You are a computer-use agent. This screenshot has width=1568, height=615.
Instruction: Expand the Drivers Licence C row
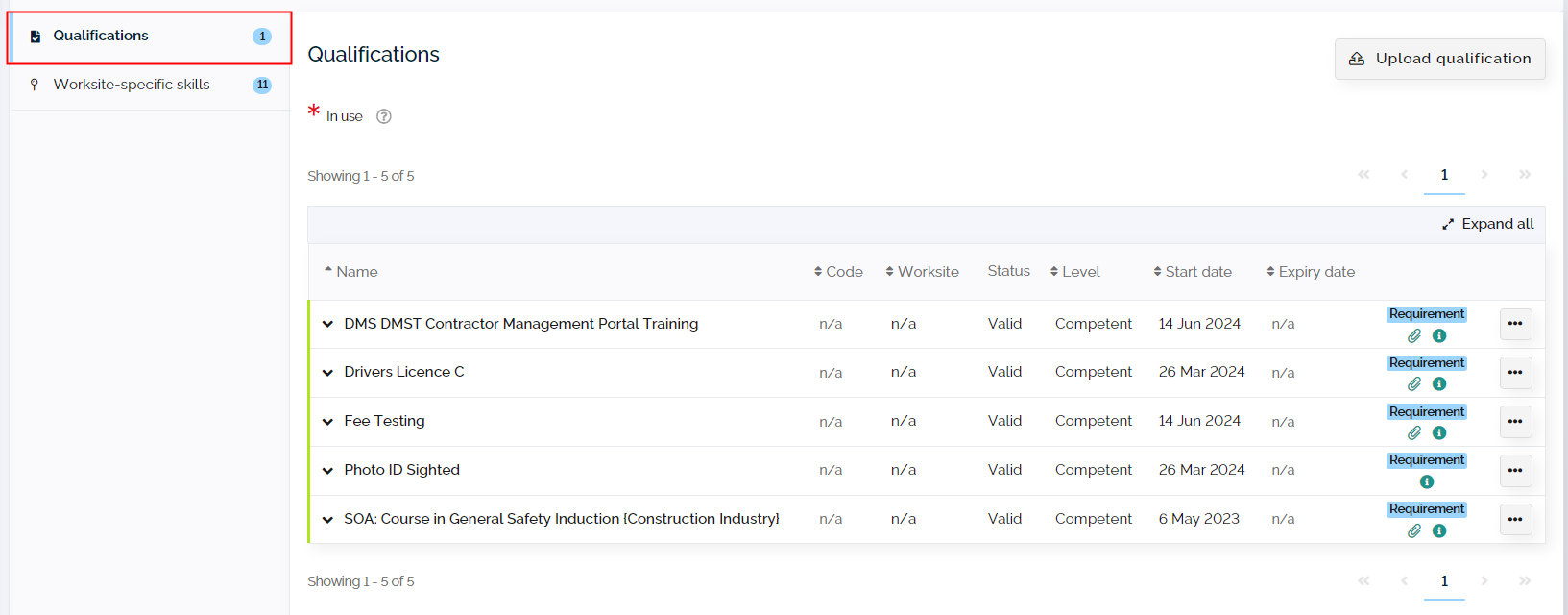pyautogui.click(x=327, y=373)
